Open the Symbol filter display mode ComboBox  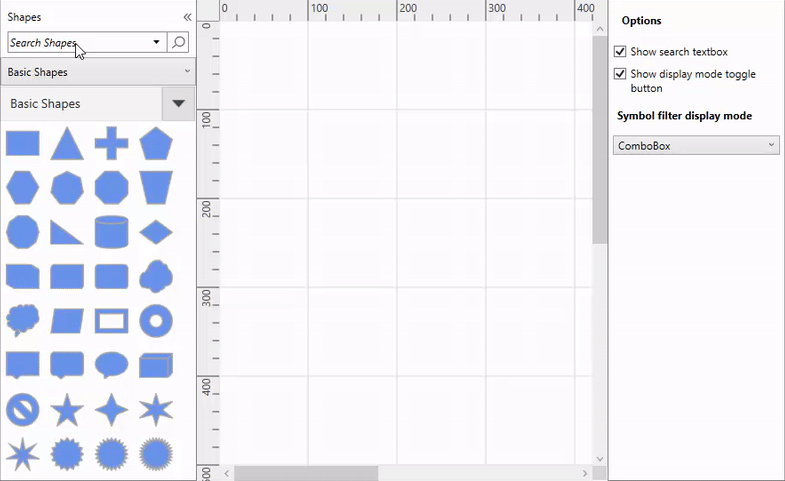coord(695,146)
